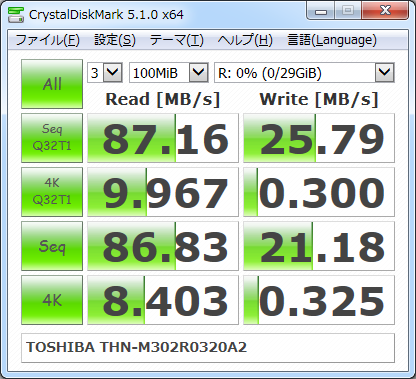416x379 pixels.
Task: Start the plain Seq test
Action: click(52, 246)
